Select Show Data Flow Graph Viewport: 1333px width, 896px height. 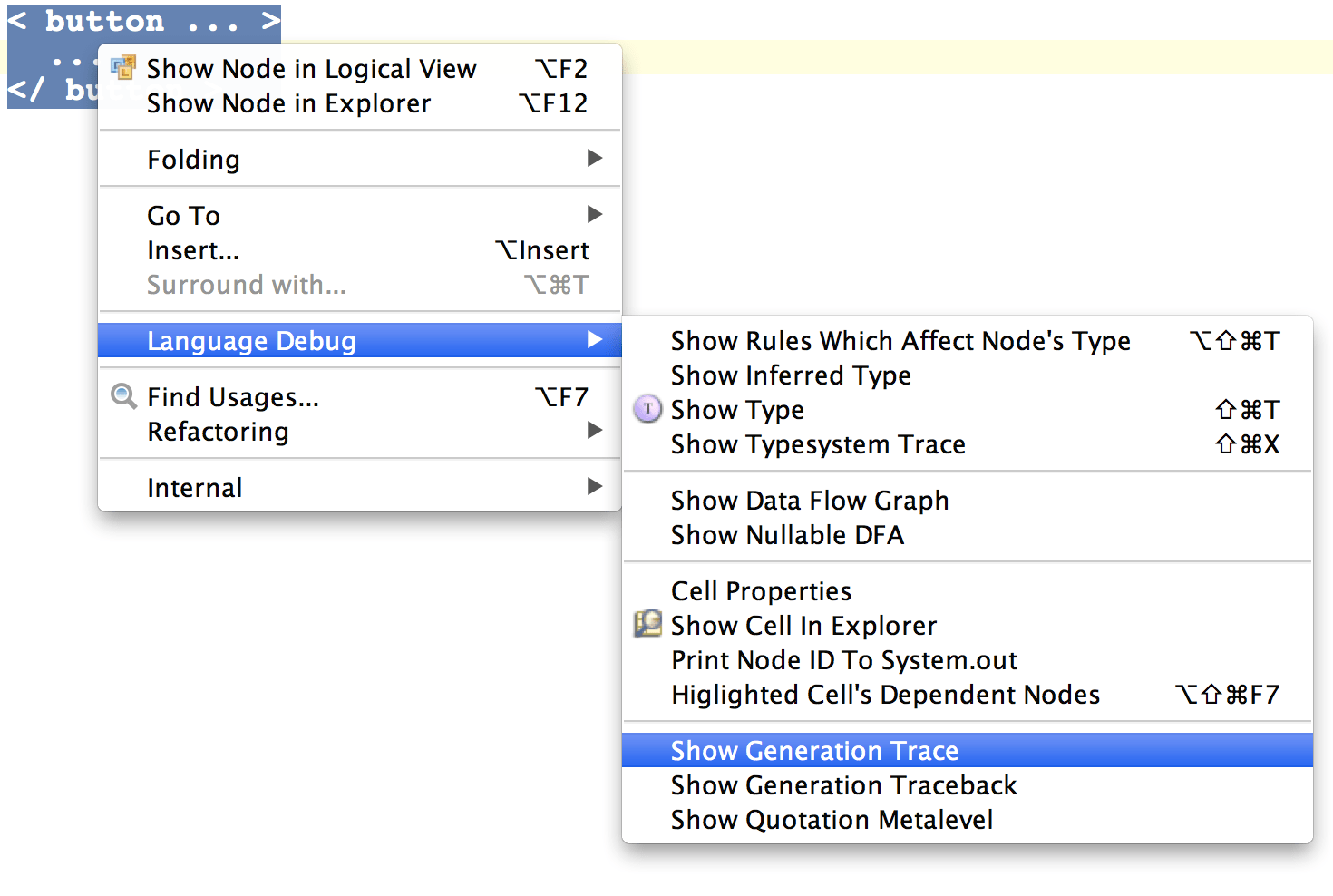[x=809, y=501]
